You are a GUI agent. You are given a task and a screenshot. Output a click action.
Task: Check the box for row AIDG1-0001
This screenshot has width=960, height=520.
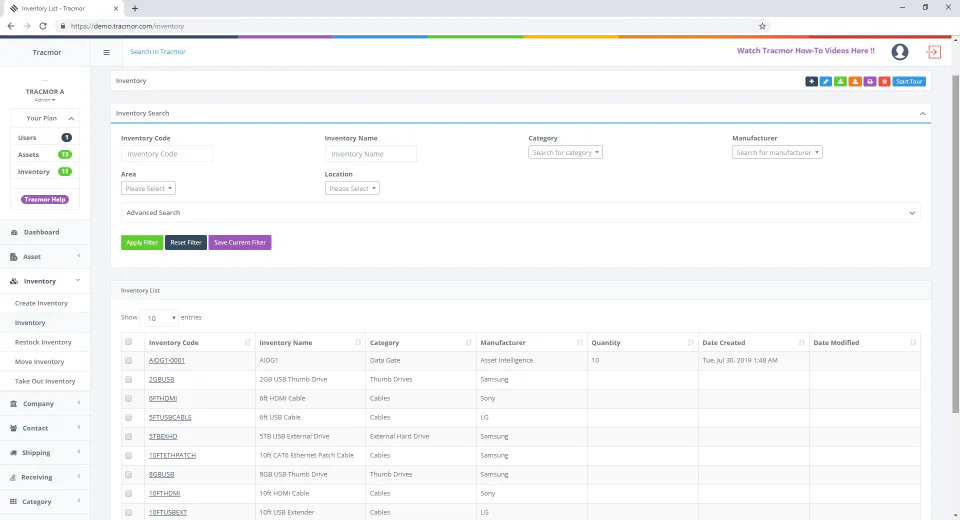click(x=129, y=361)
